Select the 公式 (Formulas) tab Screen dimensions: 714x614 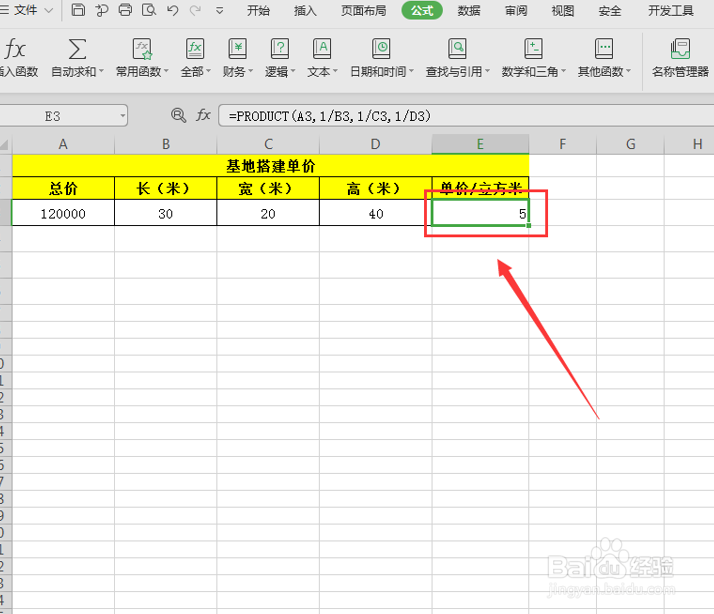tap(422, 10)
